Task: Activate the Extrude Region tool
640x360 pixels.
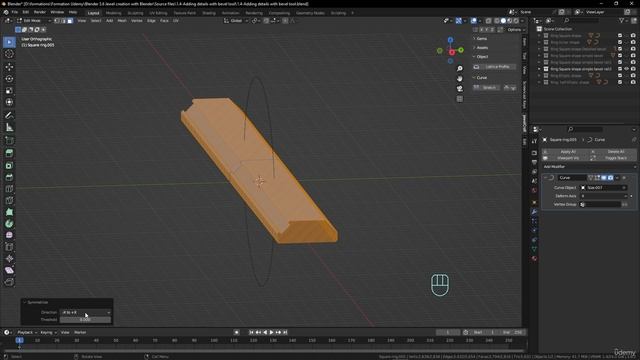Action: click(x=9, y=153)
